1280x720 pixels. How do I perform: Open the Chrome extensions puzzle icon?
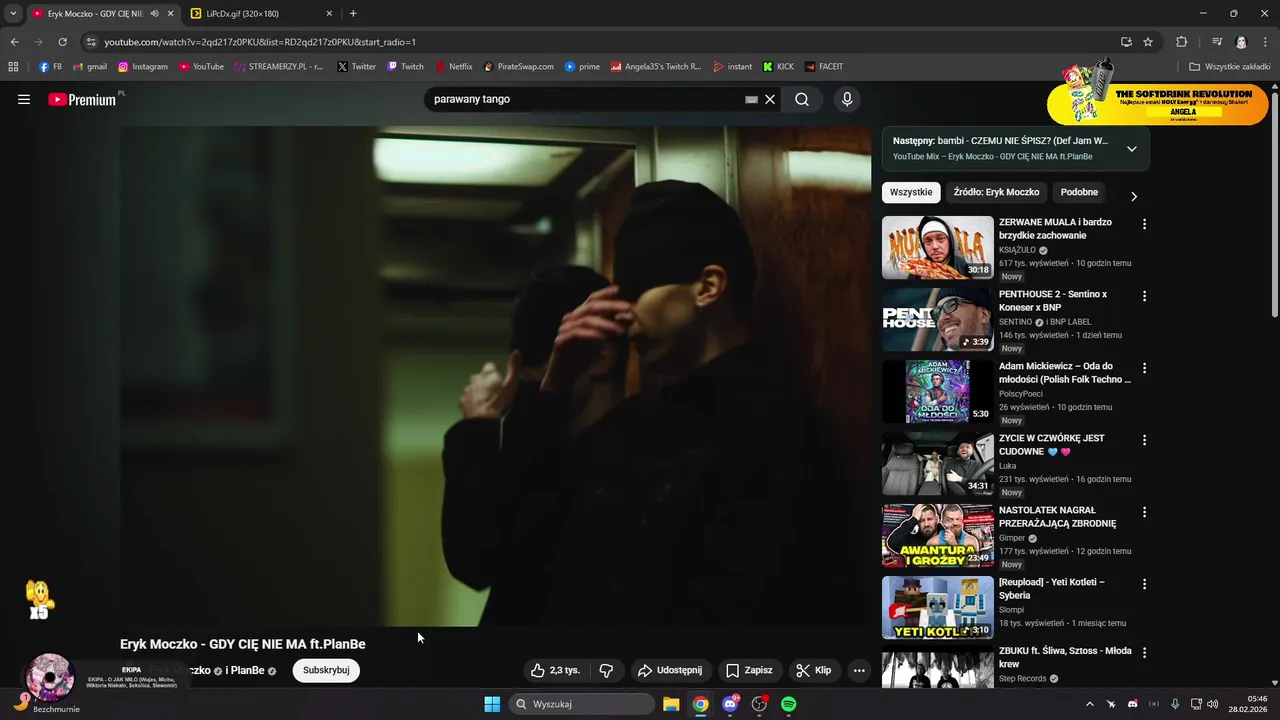point(1181,42)
